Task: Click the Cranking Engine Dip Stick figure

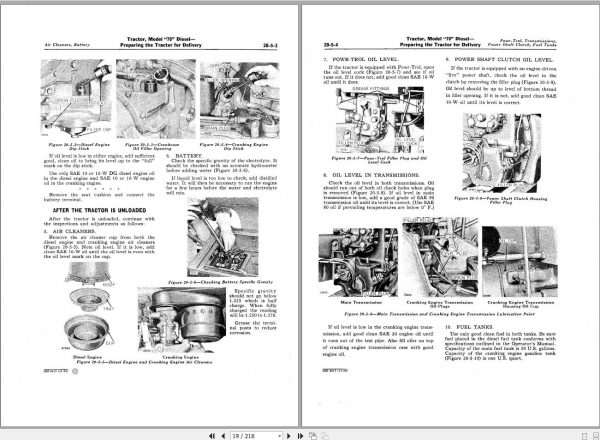Action: pos(240,100)
